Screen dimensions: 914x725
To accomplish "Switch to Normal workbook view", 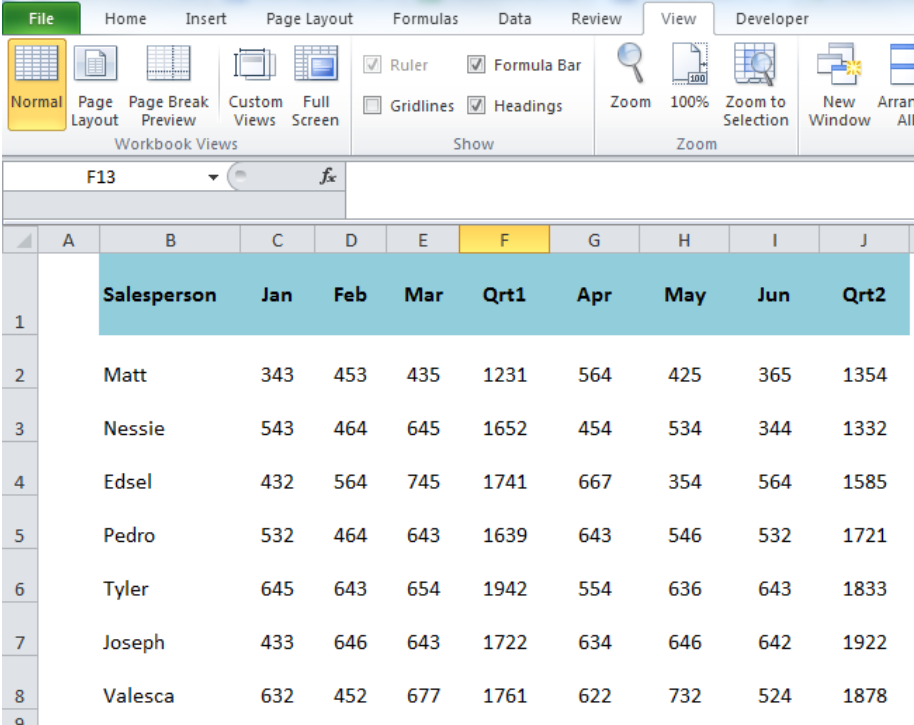I will (36, 85).
